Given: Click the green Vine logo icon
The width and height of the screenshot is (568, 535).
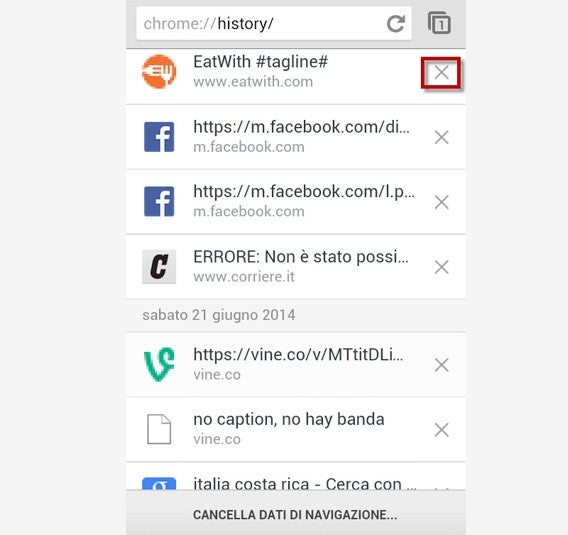Looking at the screenshot, I should [159, 364].
